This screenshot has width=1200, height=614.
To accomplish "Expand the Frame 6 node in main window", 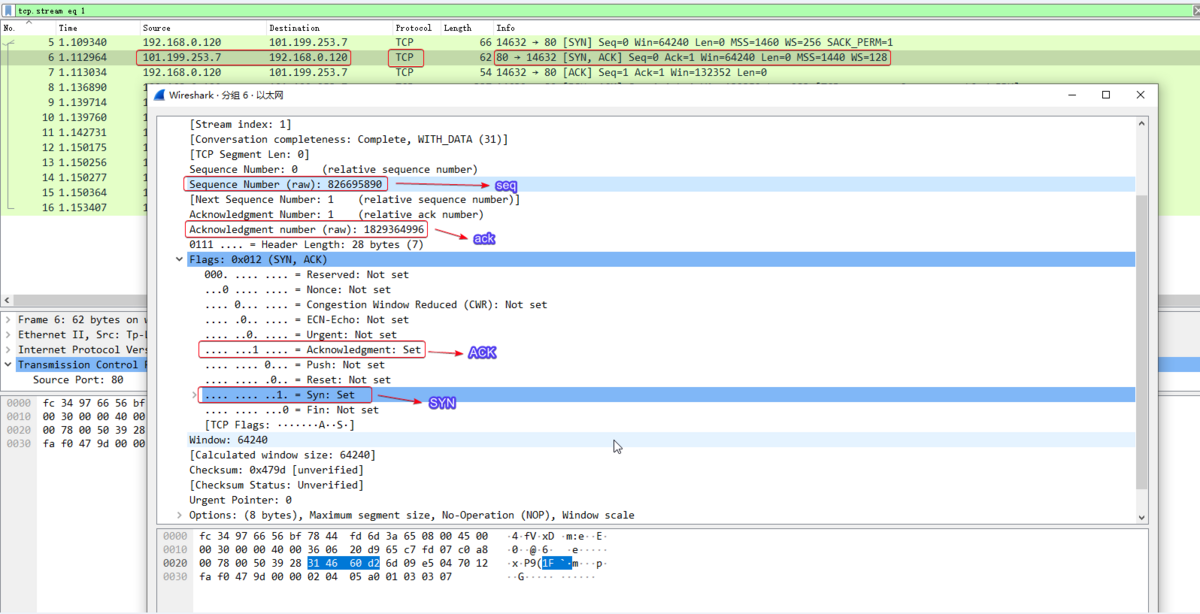I will point(9,320).
